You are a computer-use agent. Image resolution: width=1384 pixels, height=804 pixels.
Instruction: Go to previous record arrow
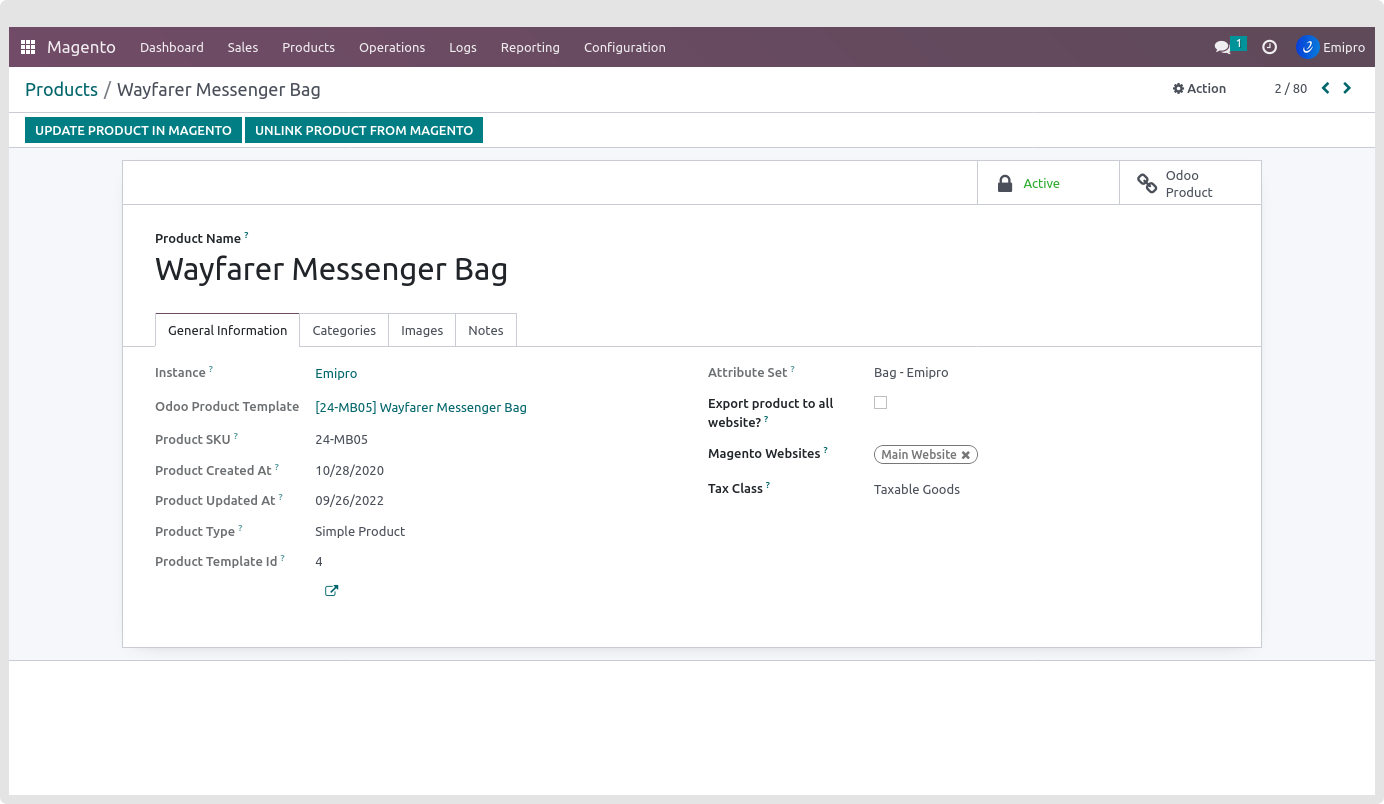[x=1326, y=88]
